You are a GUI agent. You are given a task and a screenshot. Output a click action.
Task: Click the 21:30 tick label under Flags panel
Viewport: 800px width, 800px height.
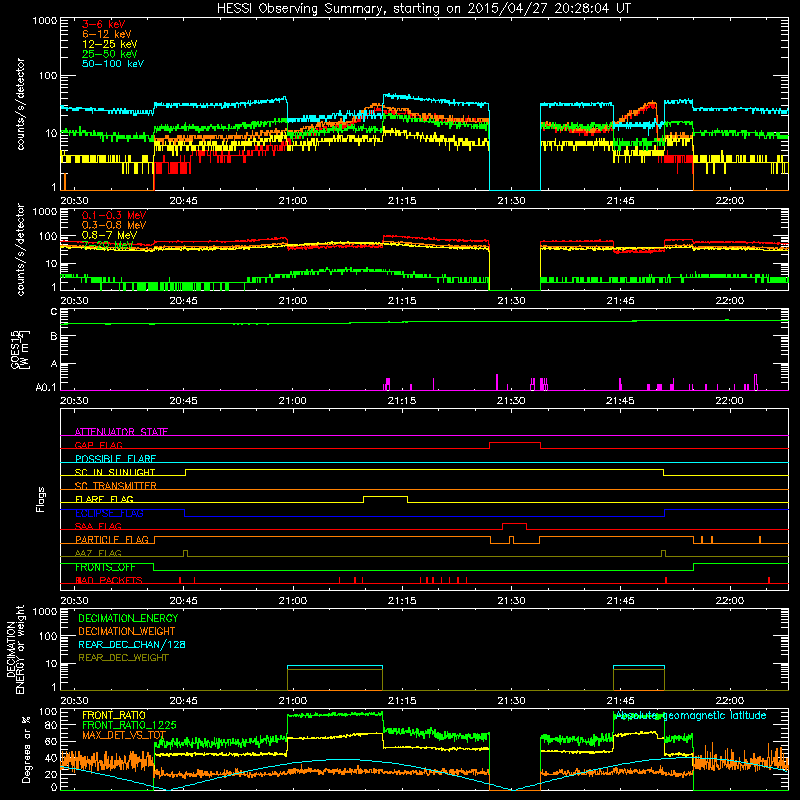(x=511, y=601)
